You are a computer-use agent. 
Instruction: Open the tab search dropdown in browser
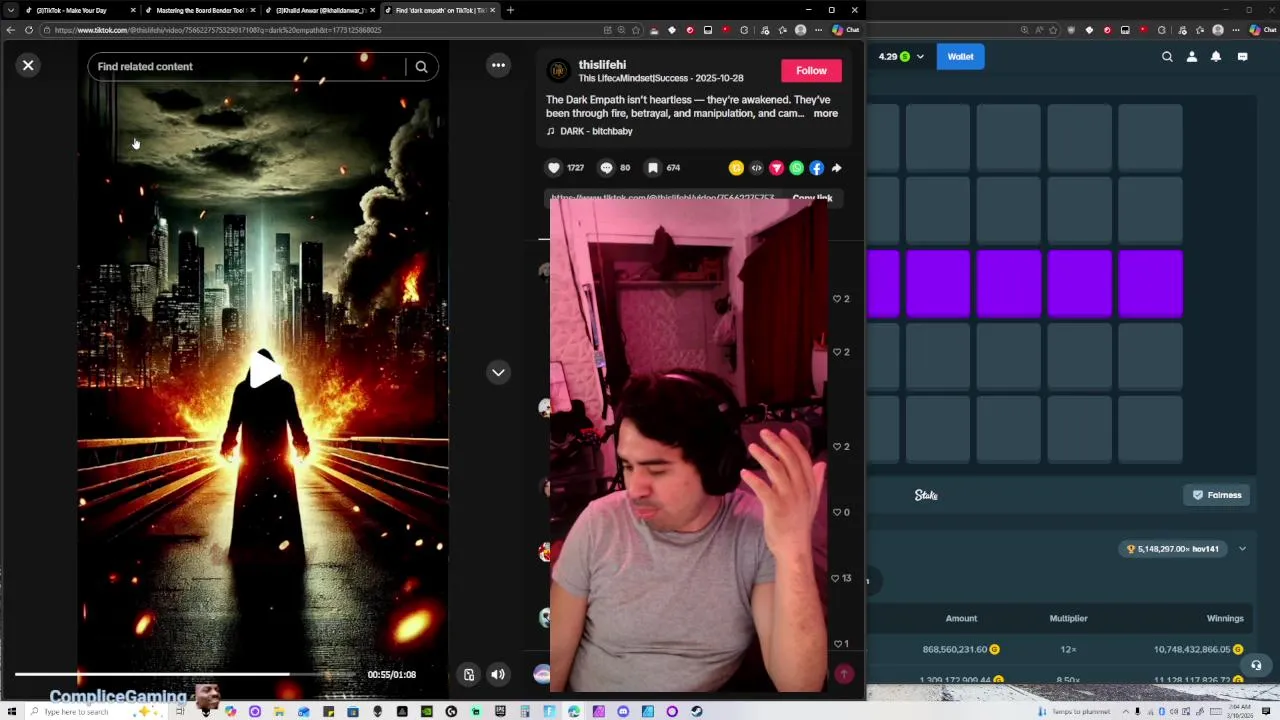pos(11,10)
